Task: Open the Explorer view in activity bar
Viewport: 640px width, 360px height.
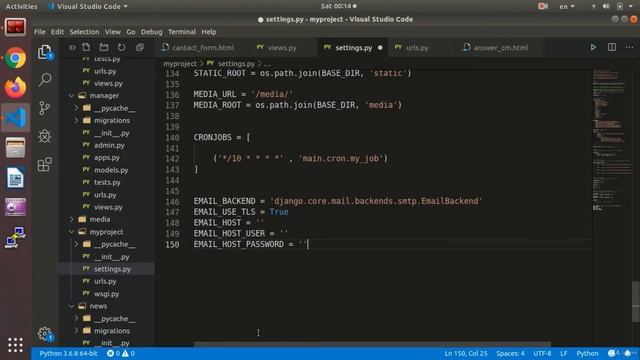Action: 45,52
